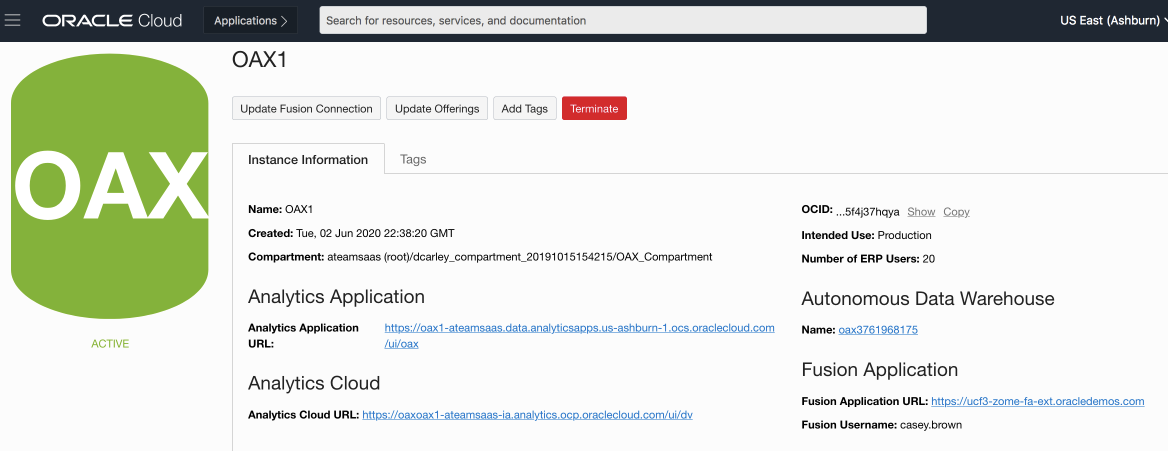Click the Oracle Cloud logo

click(113, 20)
